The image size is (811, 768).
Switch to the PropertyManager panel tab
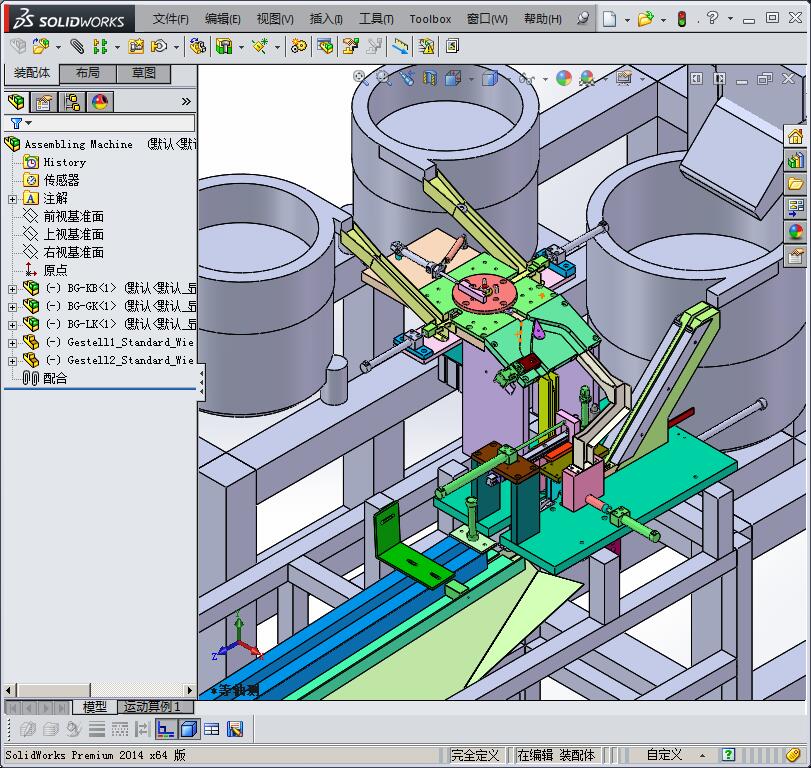[43, 101]
